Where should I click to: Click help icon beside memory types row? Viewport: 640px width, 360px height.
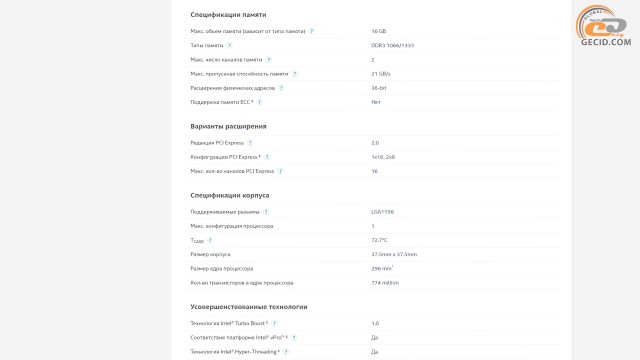[x=229, y=45]
